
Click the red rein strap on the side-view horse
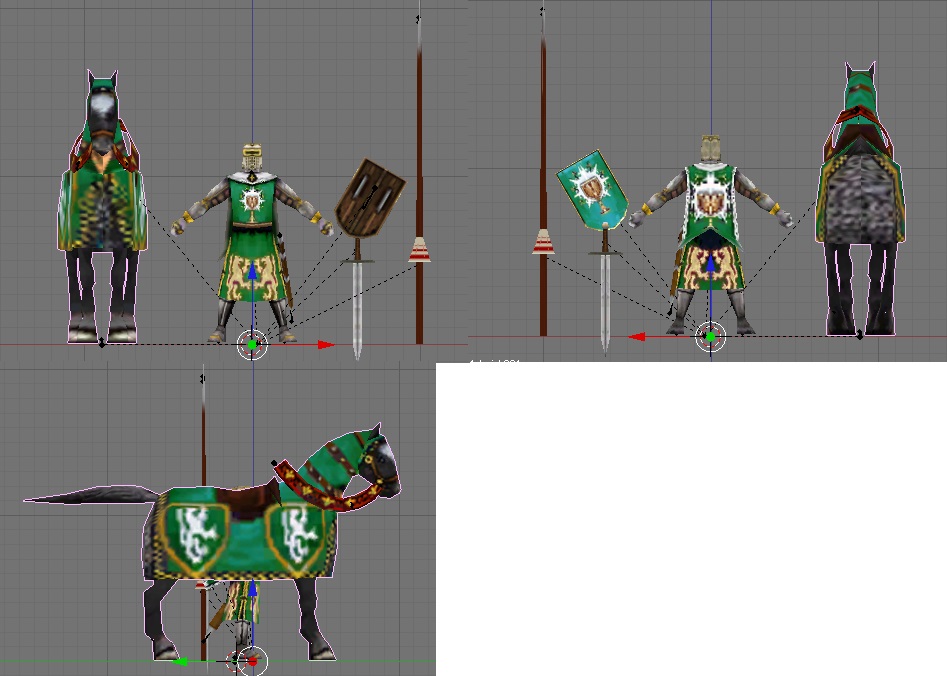tap(329, 488)
